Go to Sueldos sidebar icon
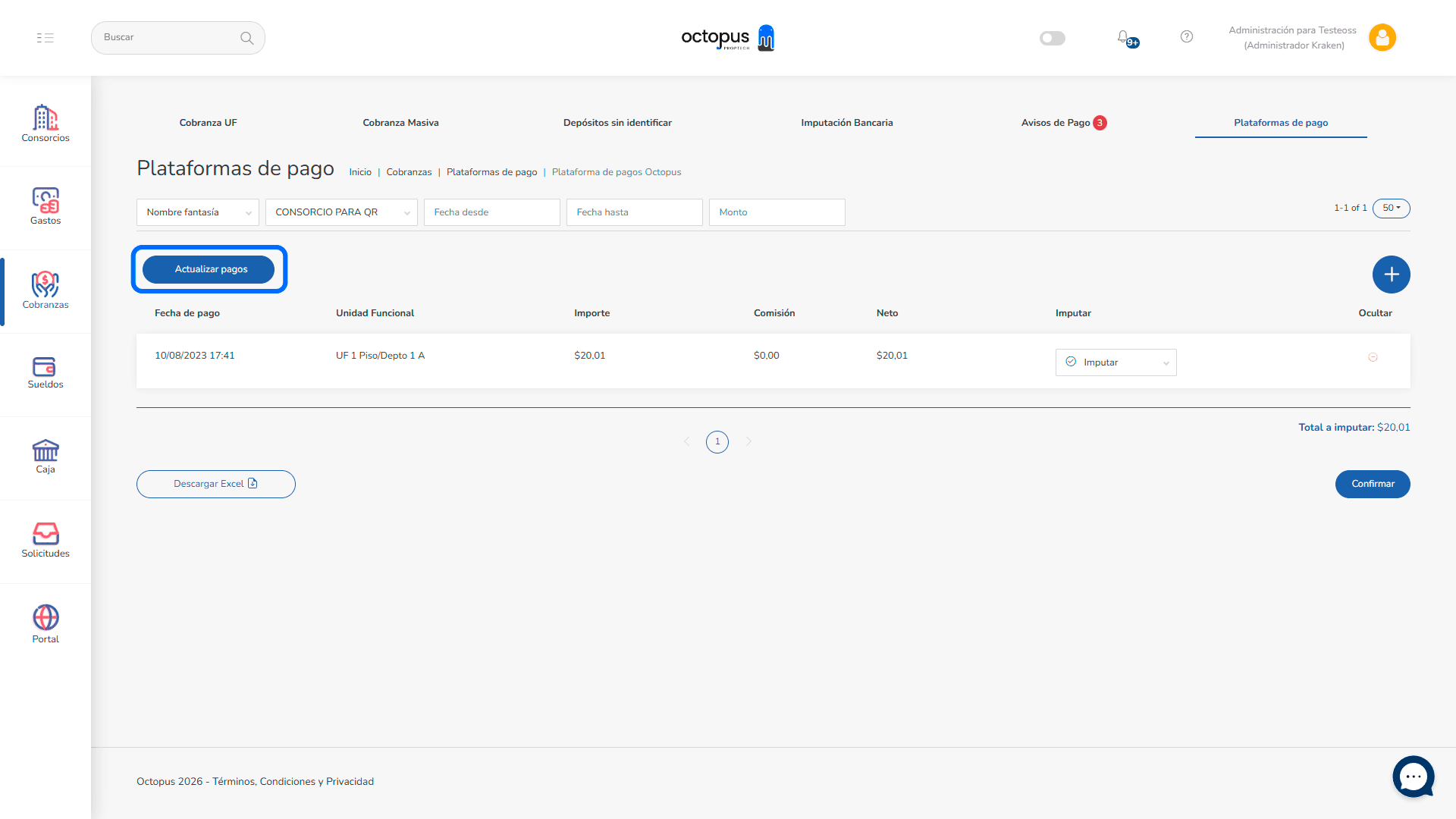 (x=45, y=372)
